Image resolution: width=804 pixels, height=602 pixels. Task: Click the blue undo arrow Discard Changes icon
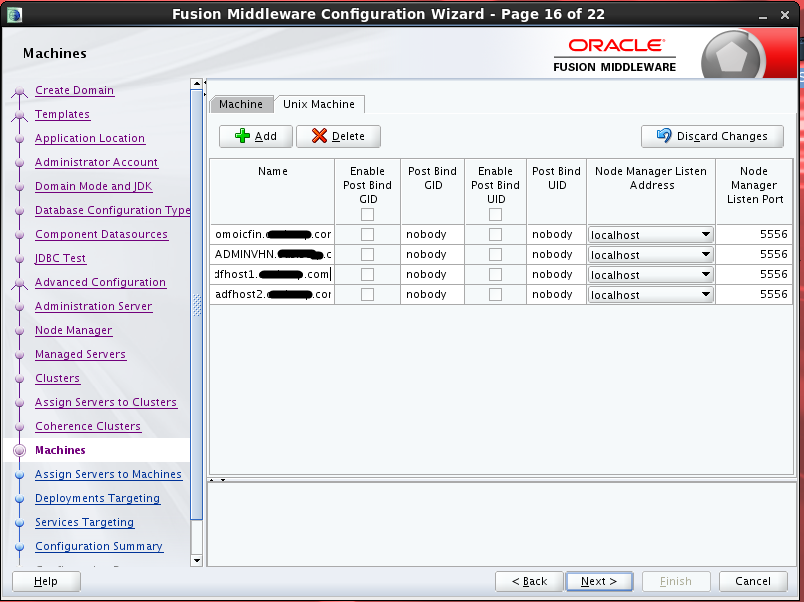coord(664,135)
